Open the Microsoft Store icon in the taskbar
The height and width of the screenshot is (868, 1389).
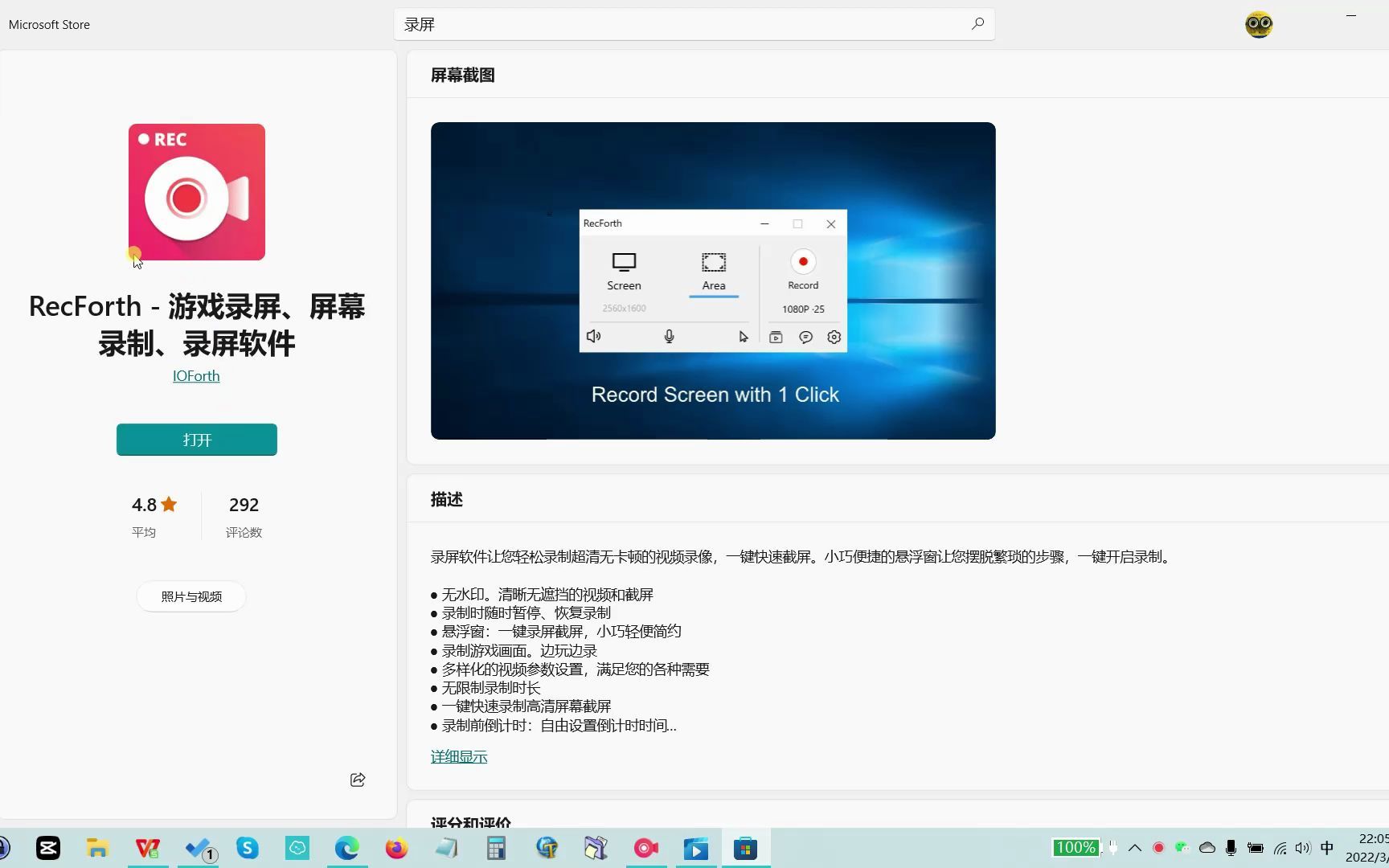(x=746, y=848)
